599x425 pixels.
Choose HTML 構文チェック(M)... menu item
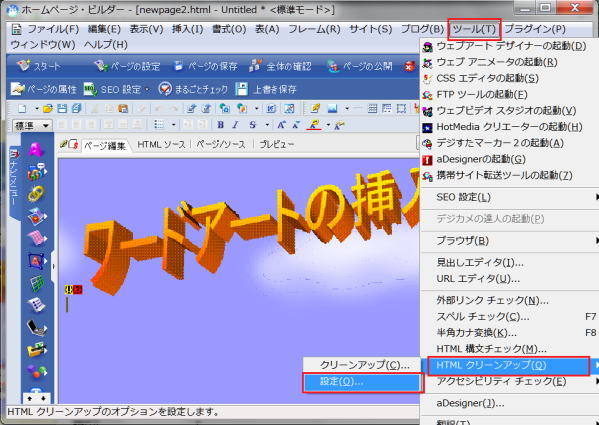pos(510,349)
